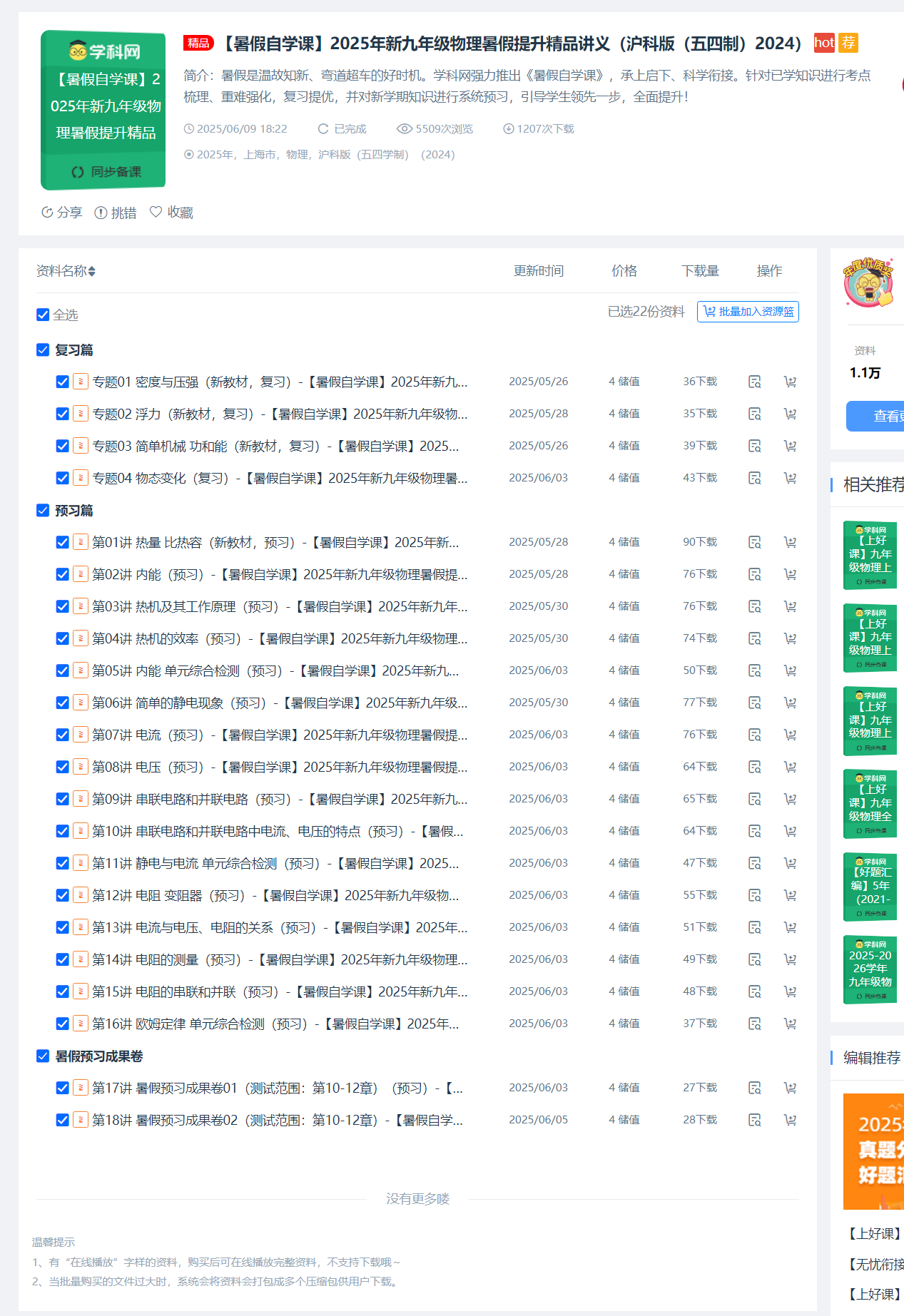Screen dimensions: 904x1316
Task: Click the 下载量 column header
Action: [700, 271]
